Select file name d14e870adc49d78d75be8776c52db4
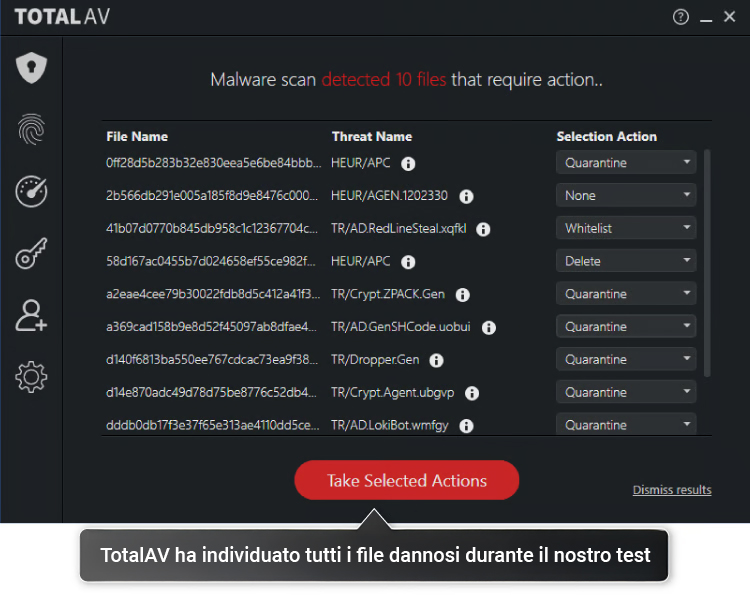 pos(211,392)
